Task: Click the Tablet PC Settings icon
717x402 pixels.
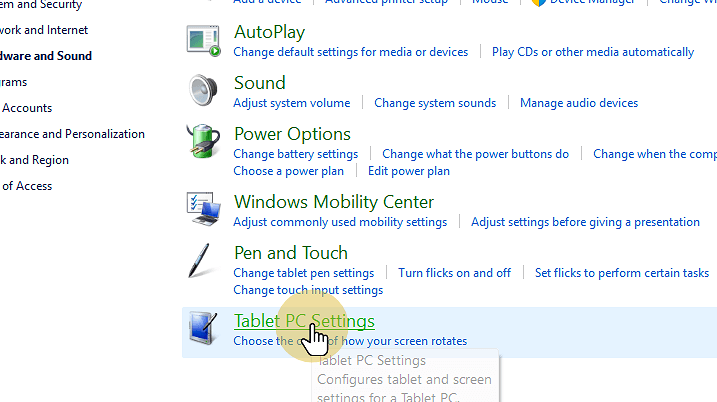Action: click(203, 328)
